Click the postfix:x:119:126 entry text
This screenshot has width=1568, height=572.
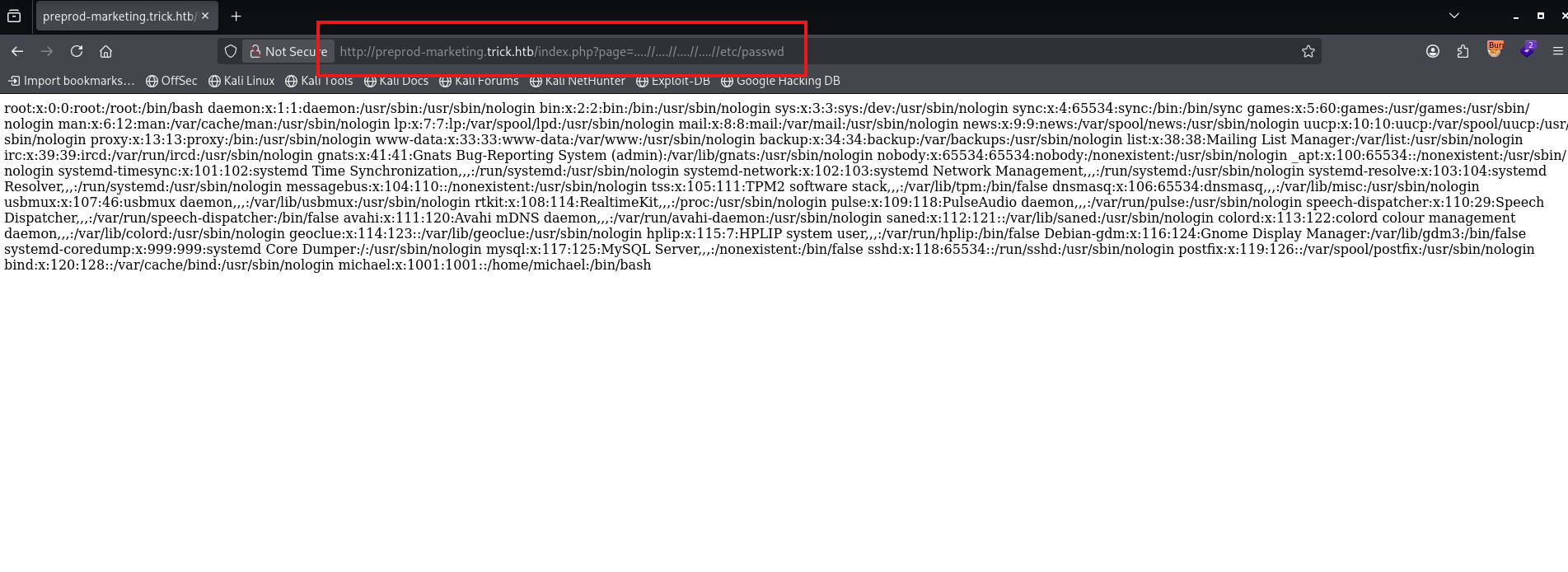click(x=1356, y=249)
